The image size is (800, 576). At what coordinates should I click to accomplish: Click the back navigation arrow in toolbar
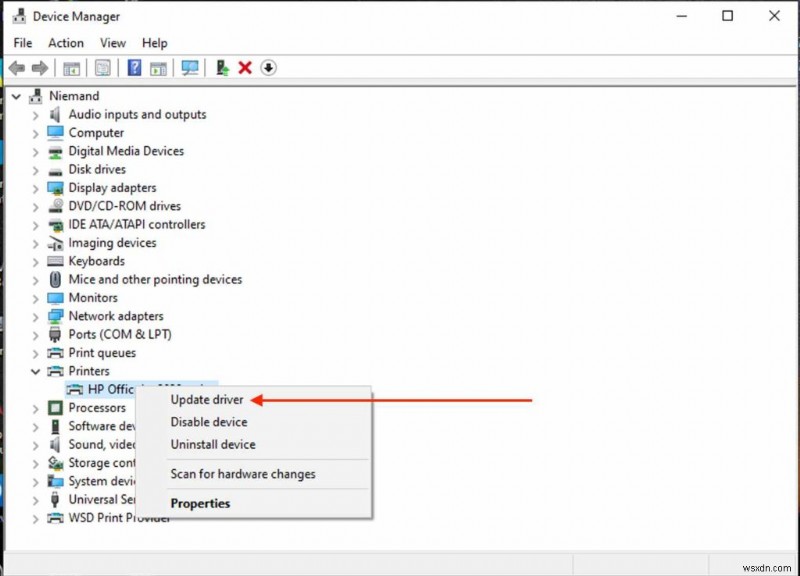point(17,67)
